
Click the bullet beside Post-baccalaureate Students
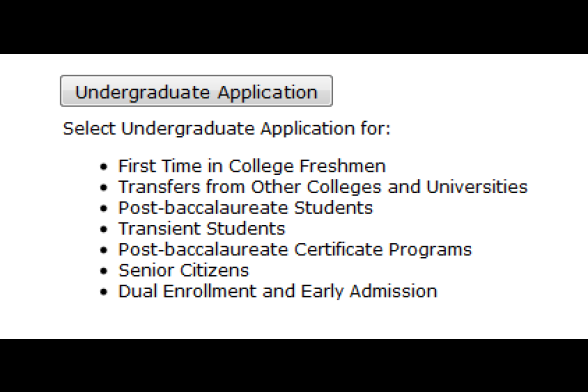104,208
